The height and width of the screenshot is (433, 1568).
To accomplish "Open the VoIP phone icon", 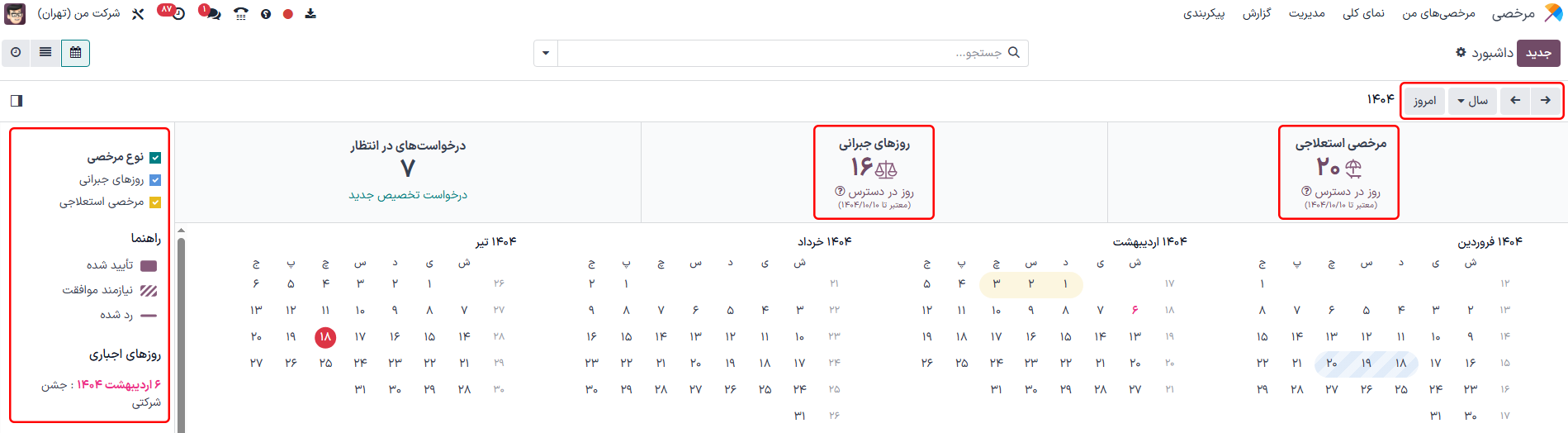I will pyautogui.click(x=240, y=14).
